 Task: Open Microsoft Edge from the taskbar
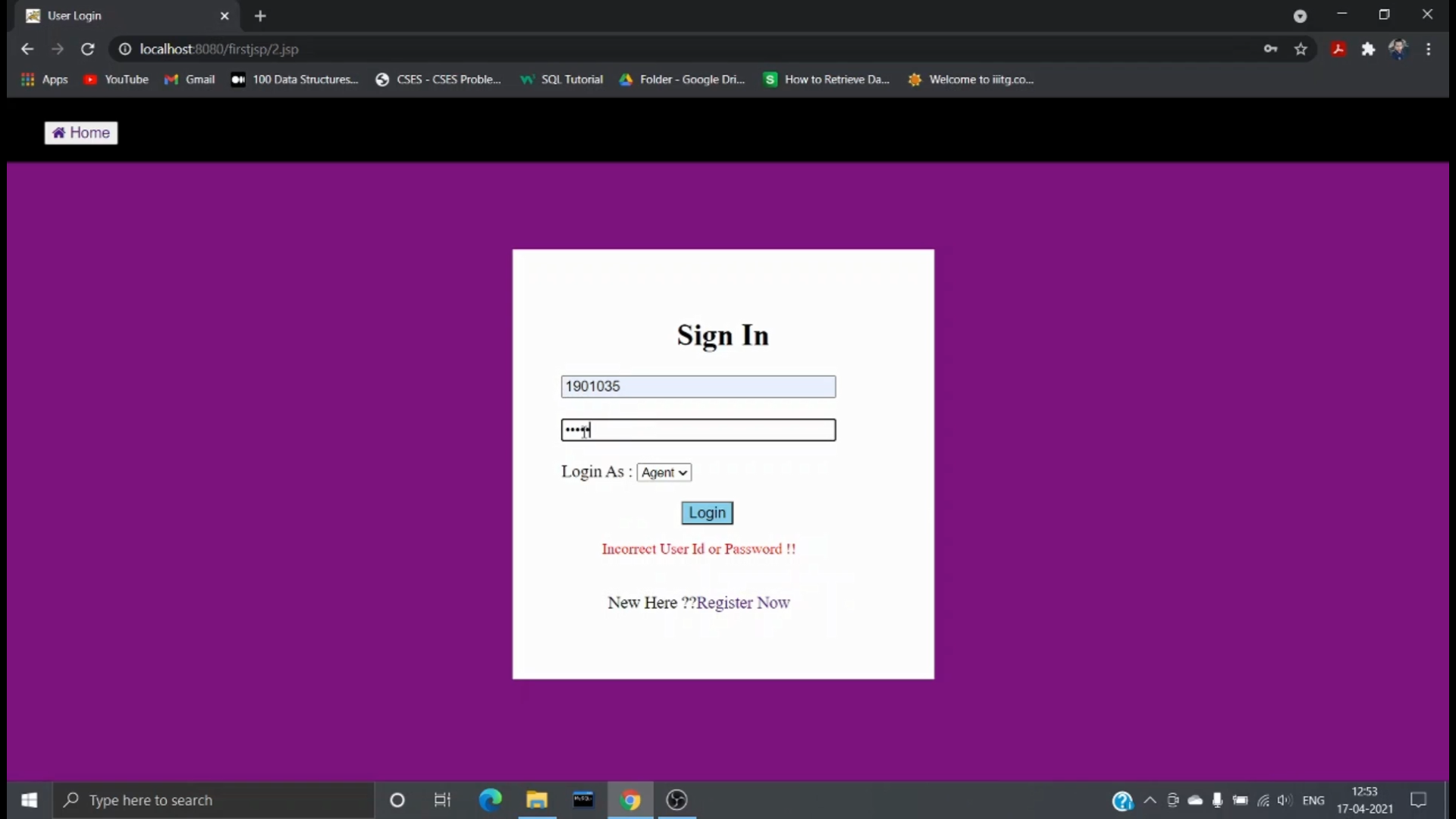(491, 800)
